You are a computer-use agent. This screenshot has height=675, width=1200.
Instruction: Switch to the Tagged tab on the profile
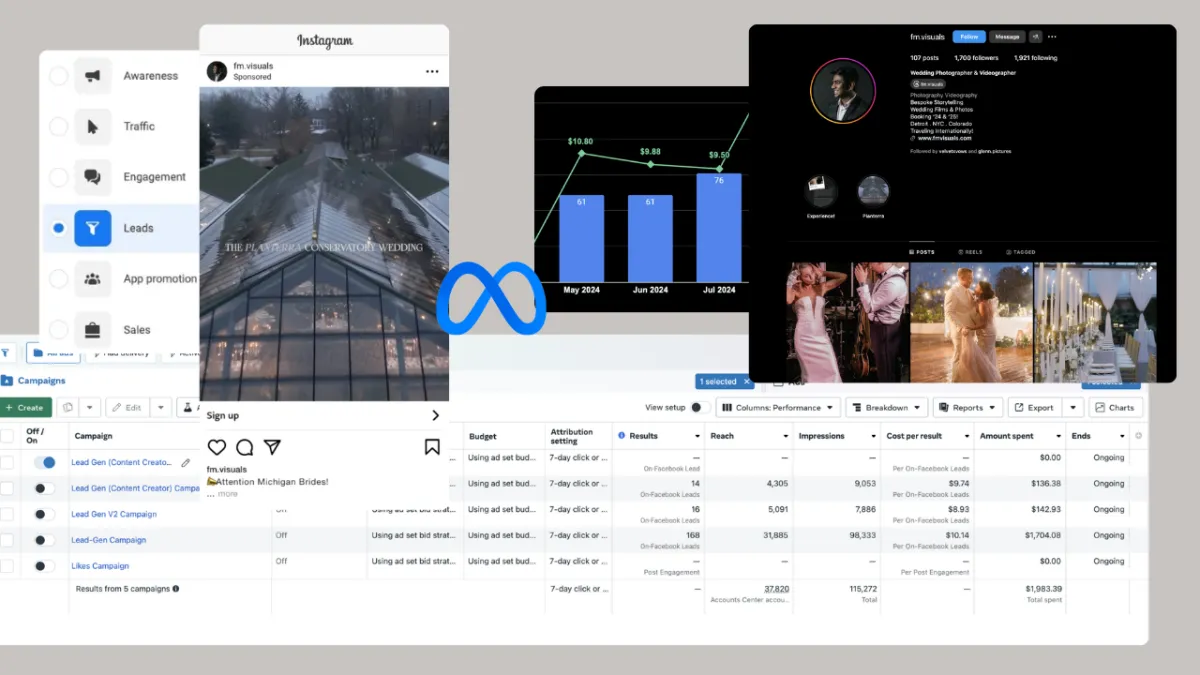tap(1021, 252)
